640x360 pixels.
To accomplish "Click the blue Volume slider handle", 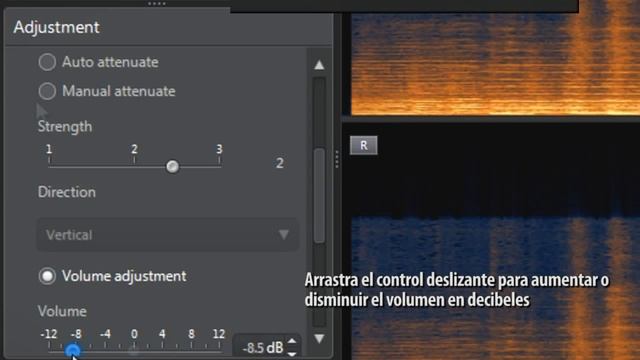I will 73,350.
